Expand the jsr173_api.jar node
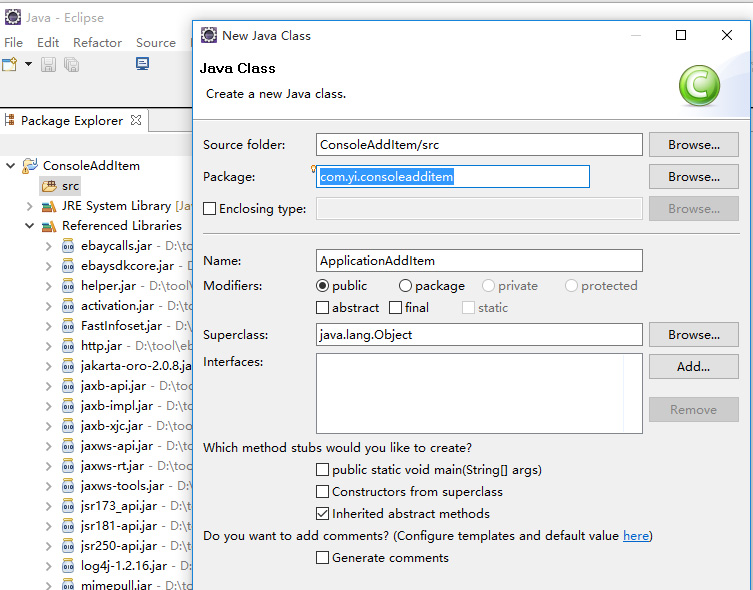 [49, 506]
